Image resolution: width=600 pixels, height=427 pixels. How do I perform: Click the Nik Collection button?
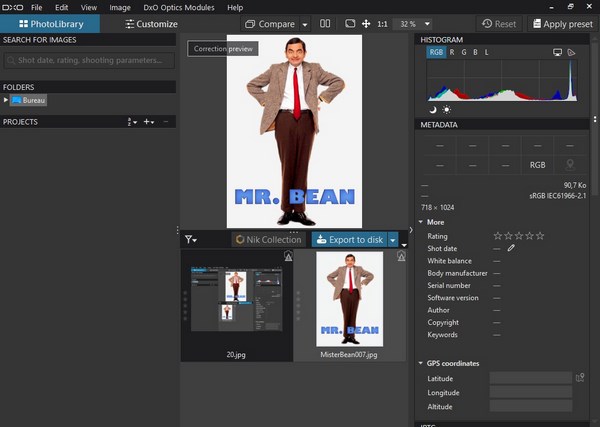click(x=269, y=240)
